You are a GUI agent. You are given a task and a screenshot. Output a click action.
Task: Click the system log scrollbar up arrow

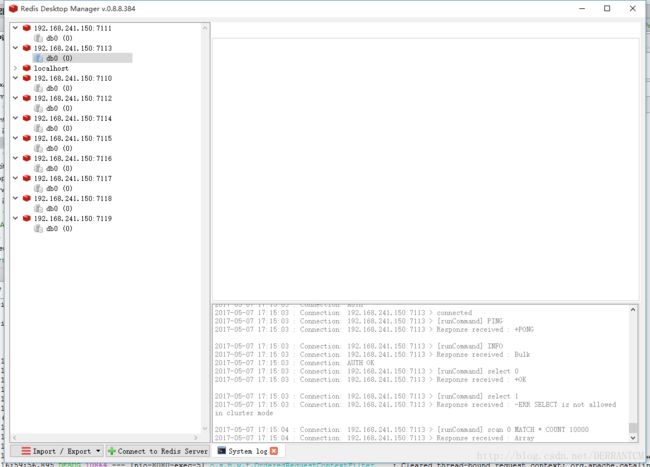[x=633, y=310]
